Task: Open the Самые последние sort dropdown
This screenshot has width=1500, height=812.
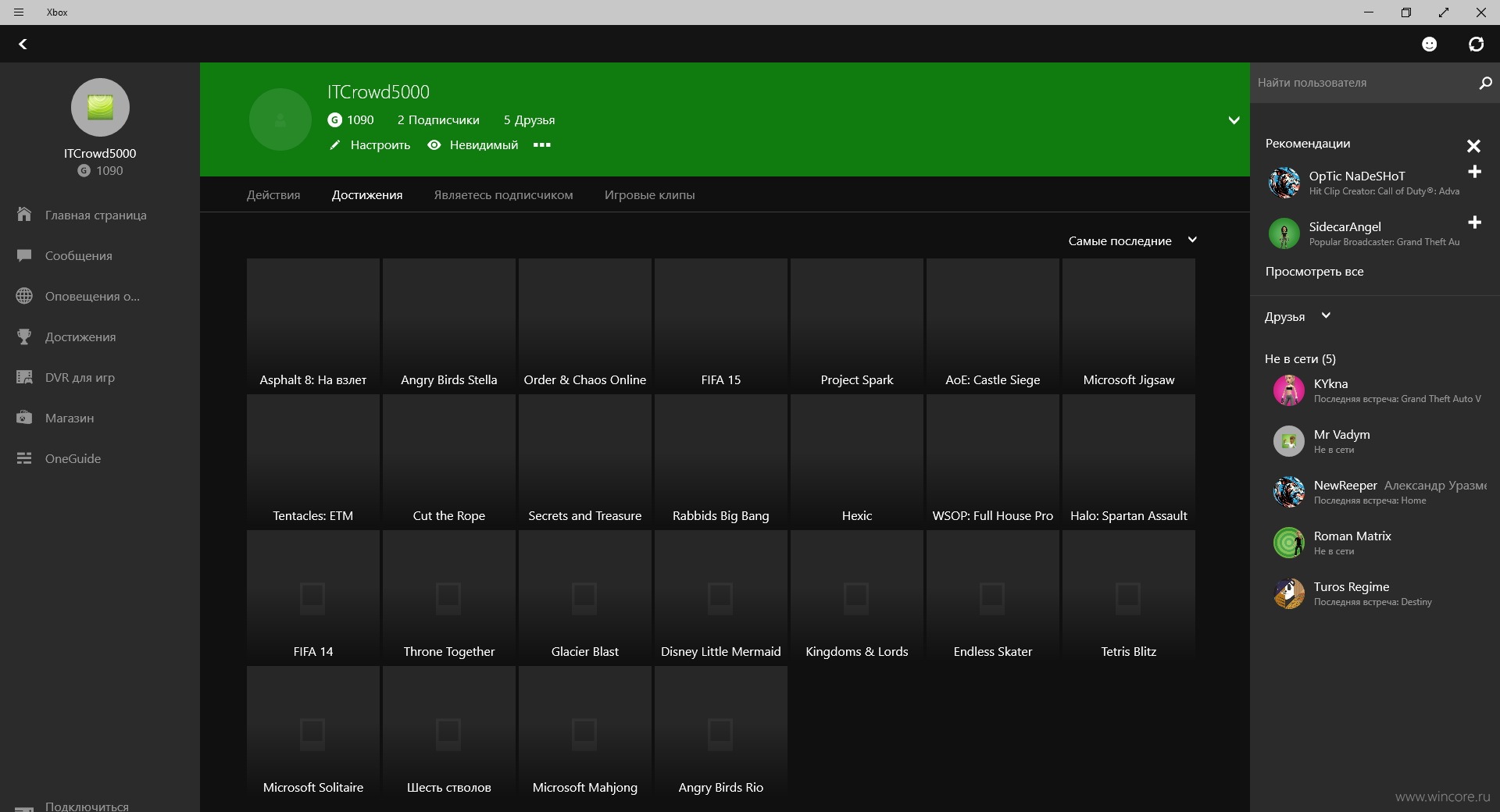Action: pyautogui.click(x=1133, y=240)
